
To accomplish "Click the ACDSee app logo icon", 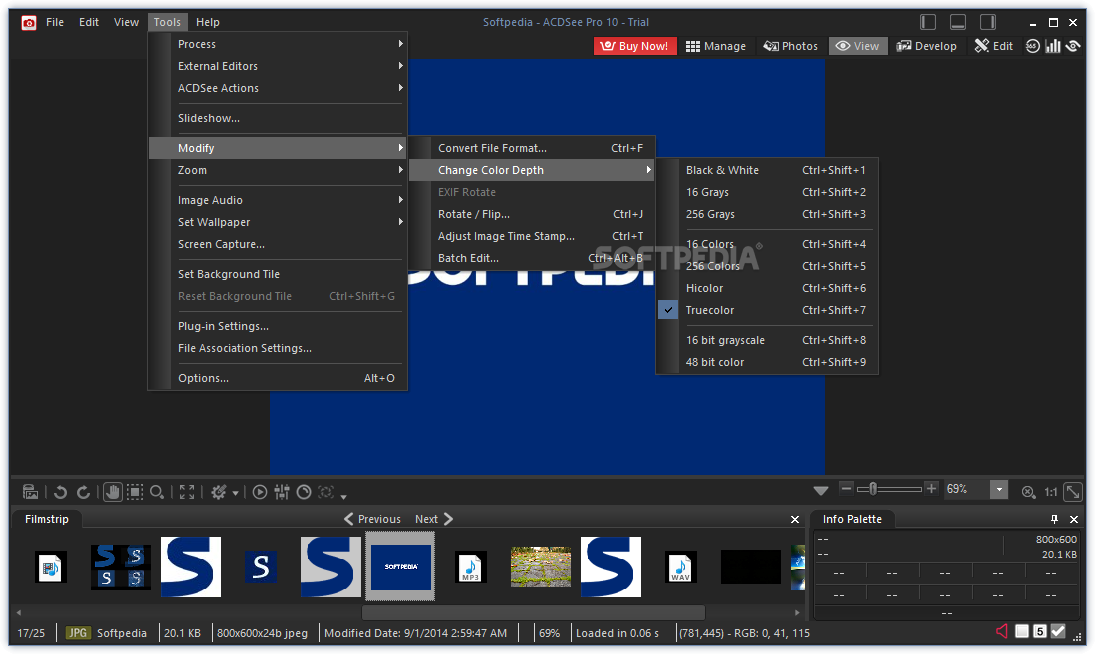I will 29,23.
